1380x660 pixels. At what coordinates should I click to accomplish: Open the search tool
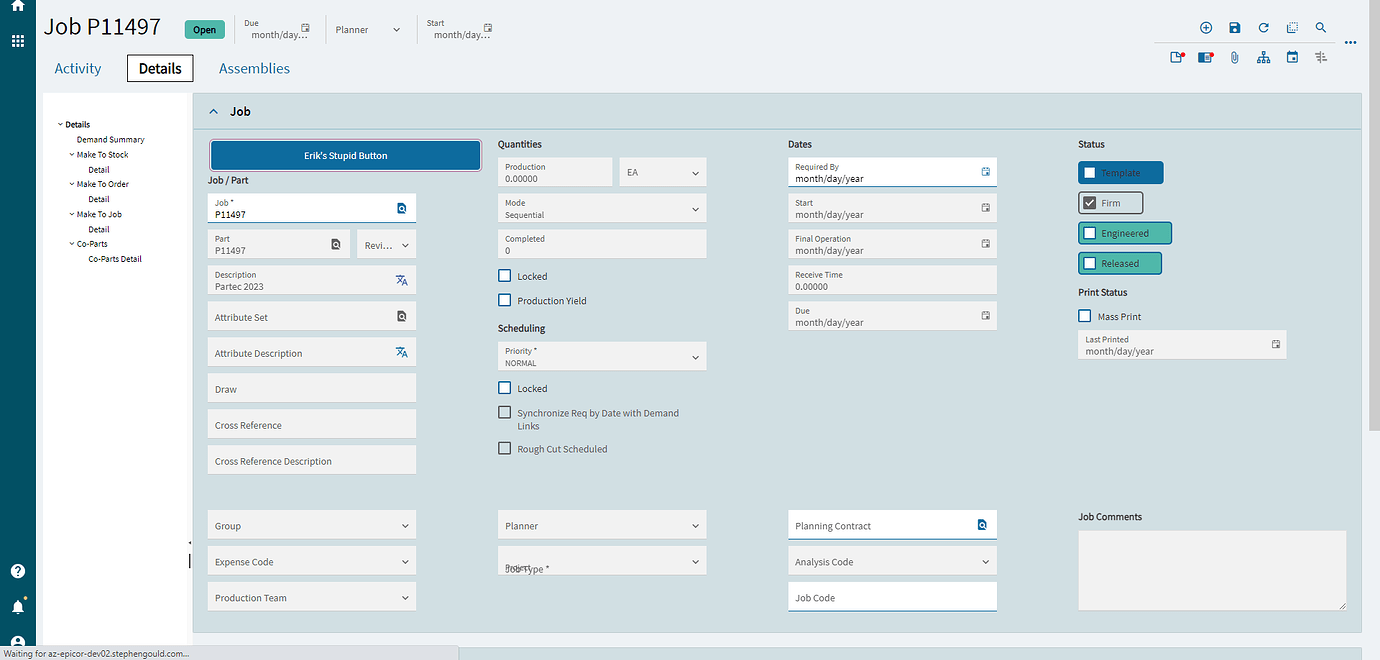point(1321,28)
